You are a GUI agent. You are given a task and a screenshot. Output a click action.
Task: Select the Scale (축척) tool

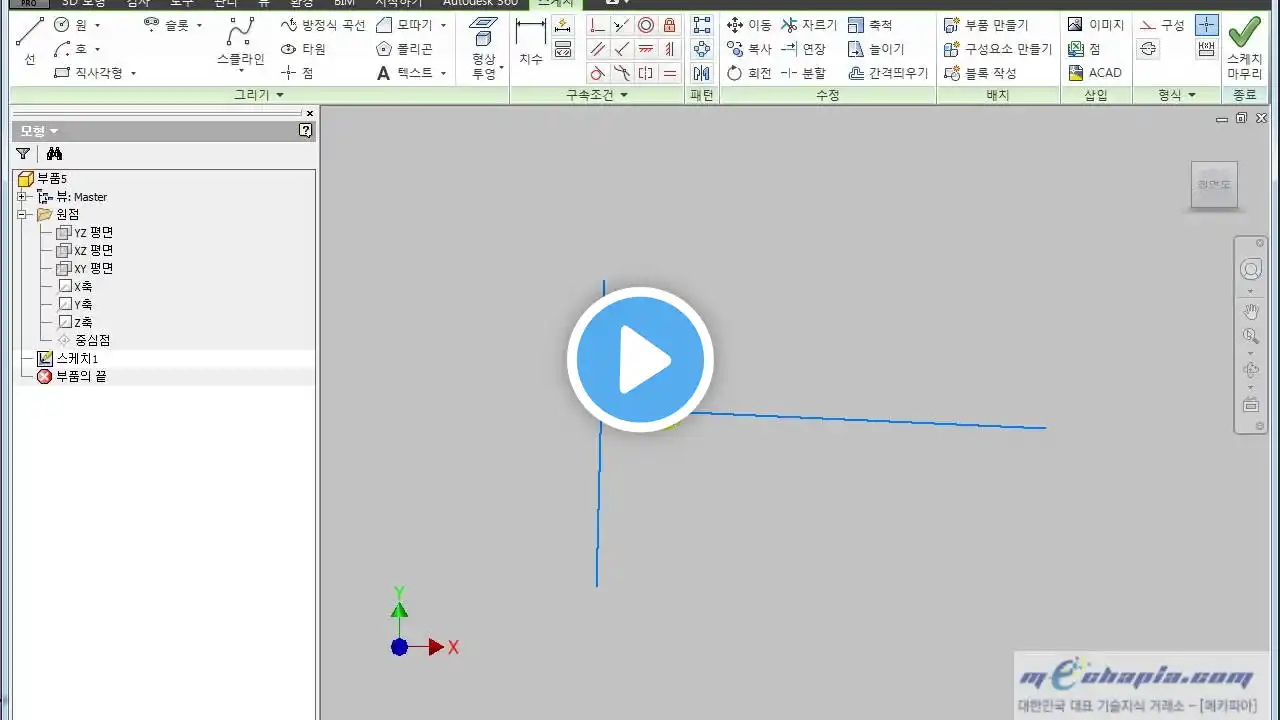[x=870, y=25]
